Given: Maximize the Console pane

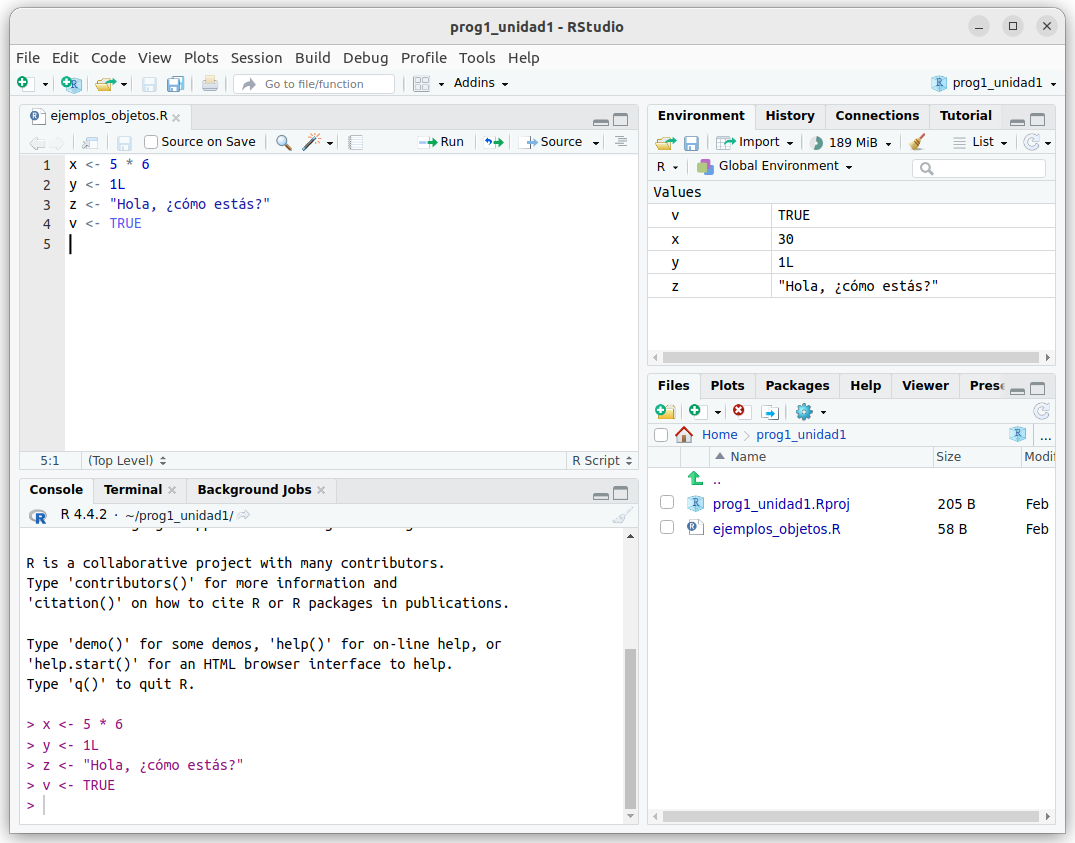Looking at the screenshot, I should click(x=620, y=493).
